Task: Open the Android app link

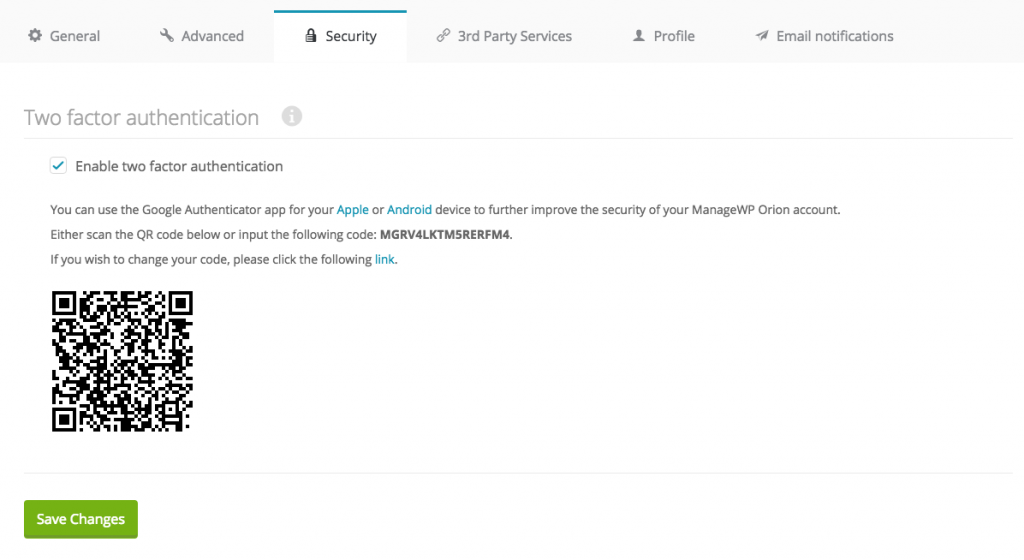Action: tap(409, 210)
